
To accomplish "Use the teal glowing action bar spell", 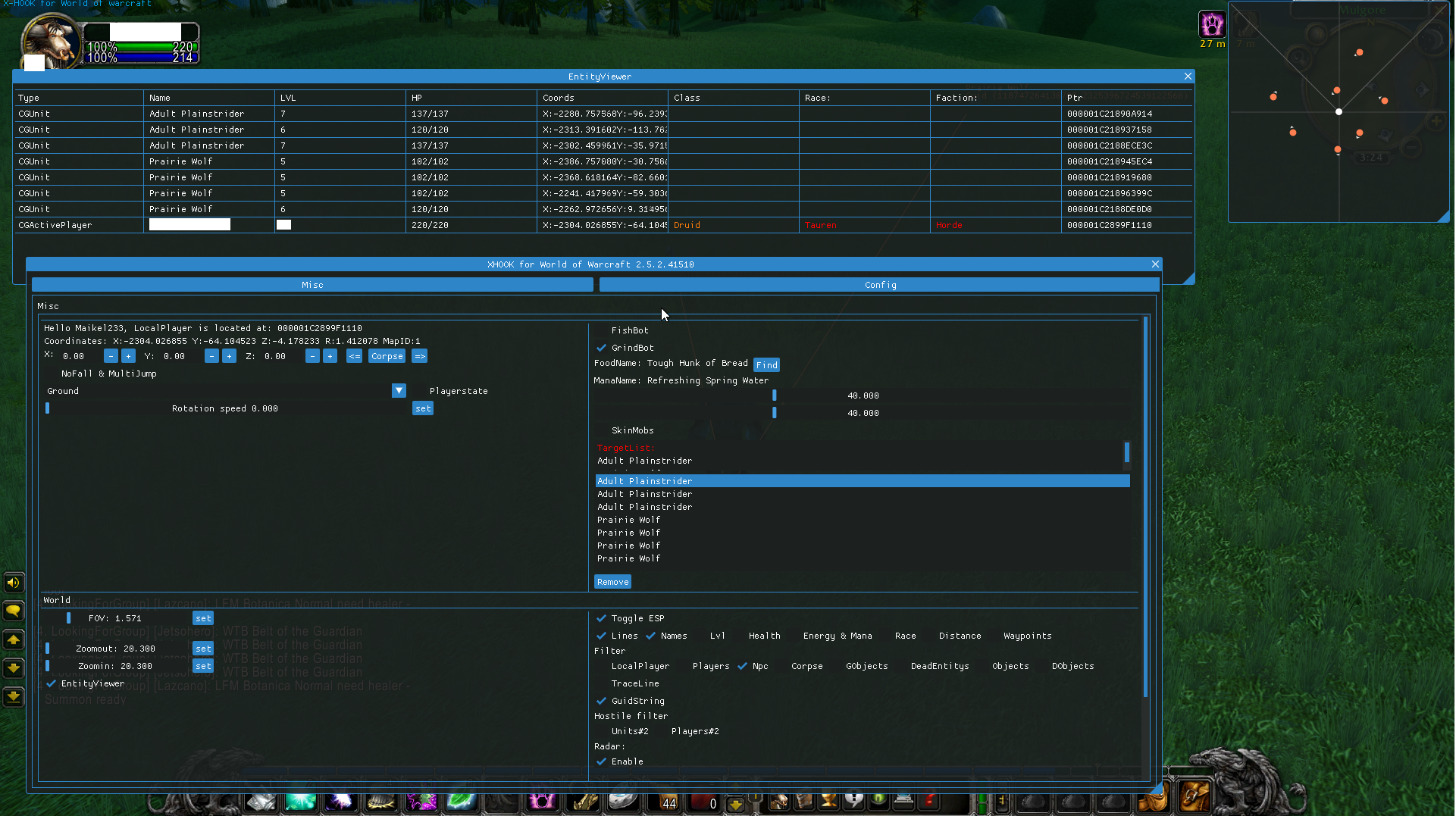I will pyautogui.click(x=300, y=802).
